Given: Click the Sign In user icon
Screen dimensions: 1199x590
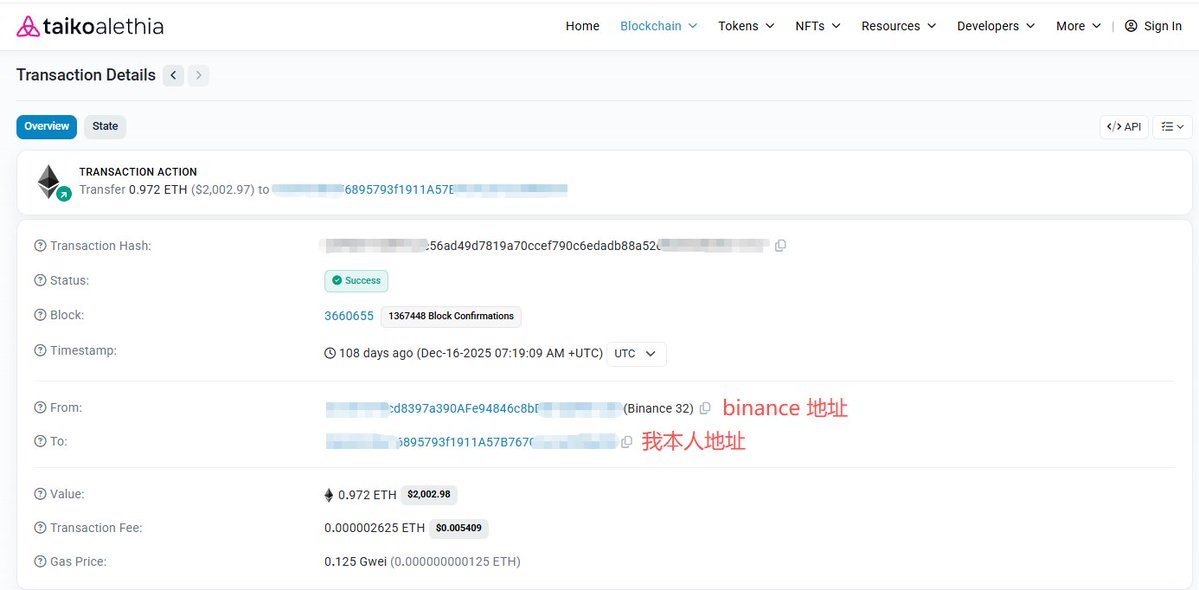Looking at the screenshot, I should [1131, 26].
